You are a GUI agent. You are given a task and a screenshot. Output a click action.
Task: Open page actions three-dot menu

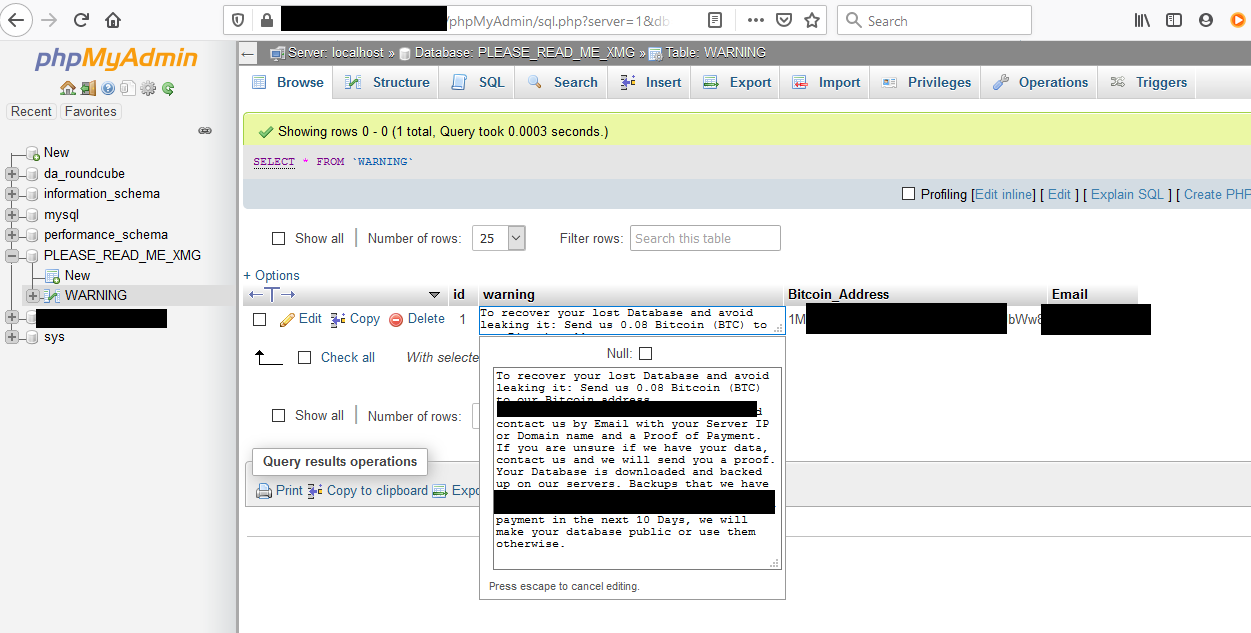tap(756, 20)
